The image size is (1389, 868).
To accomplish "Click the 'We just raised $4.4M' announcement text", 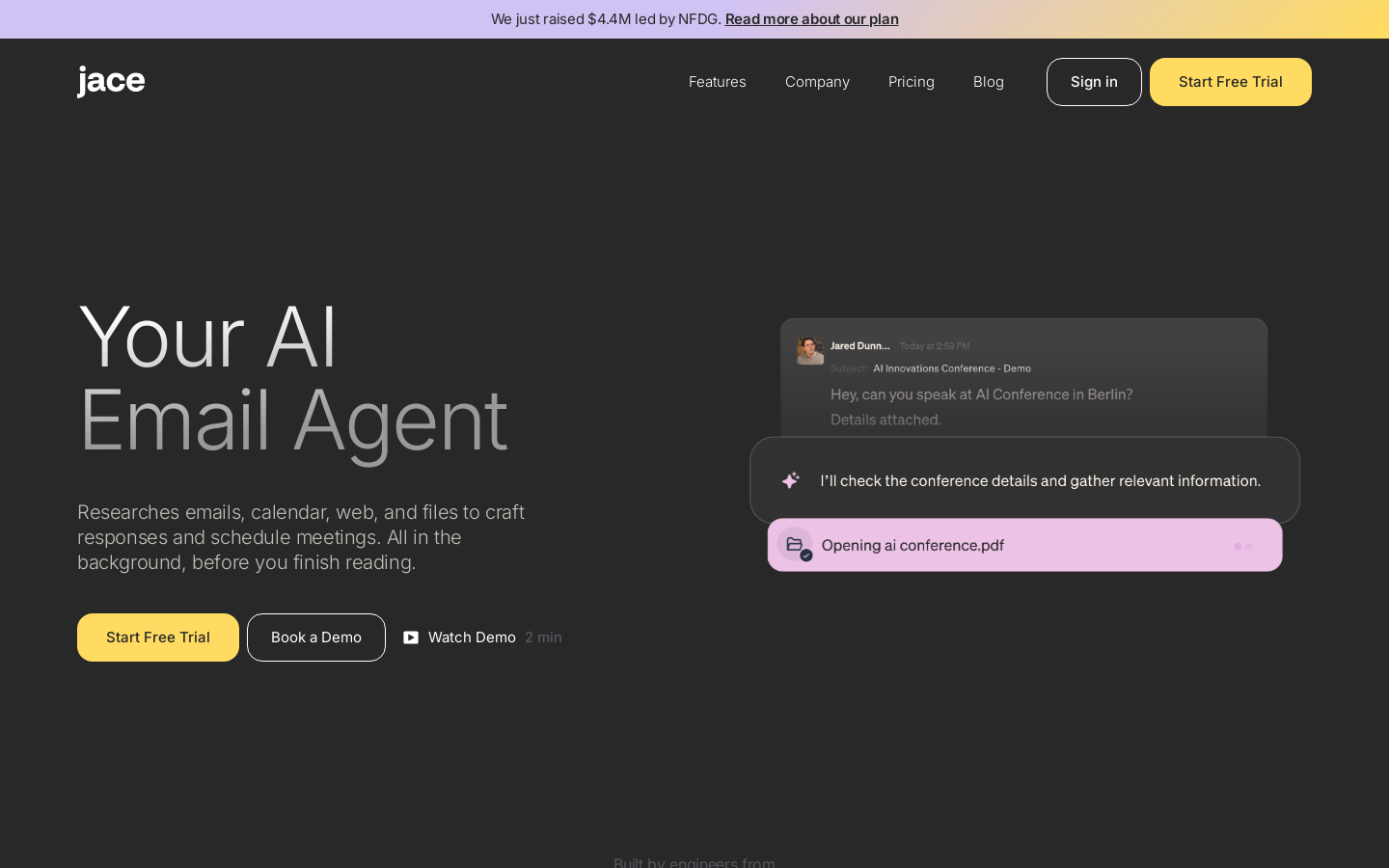I will 606,19.
